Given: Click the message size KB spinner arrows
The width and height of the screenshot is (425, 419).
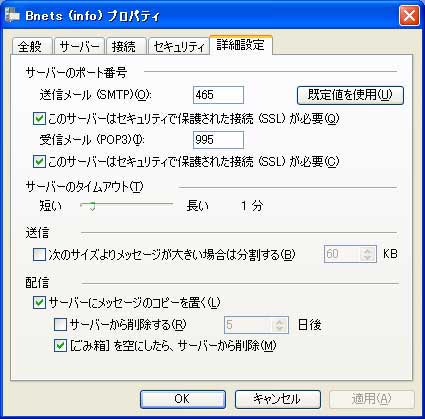Looking at the screenshot, I should click(367, 254).
